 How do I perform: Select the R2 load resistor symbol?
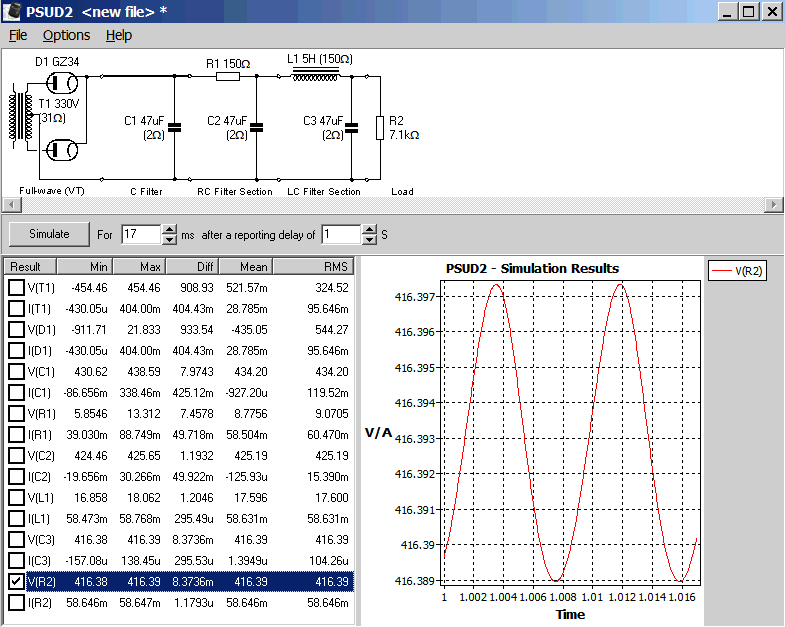(380, 128)
